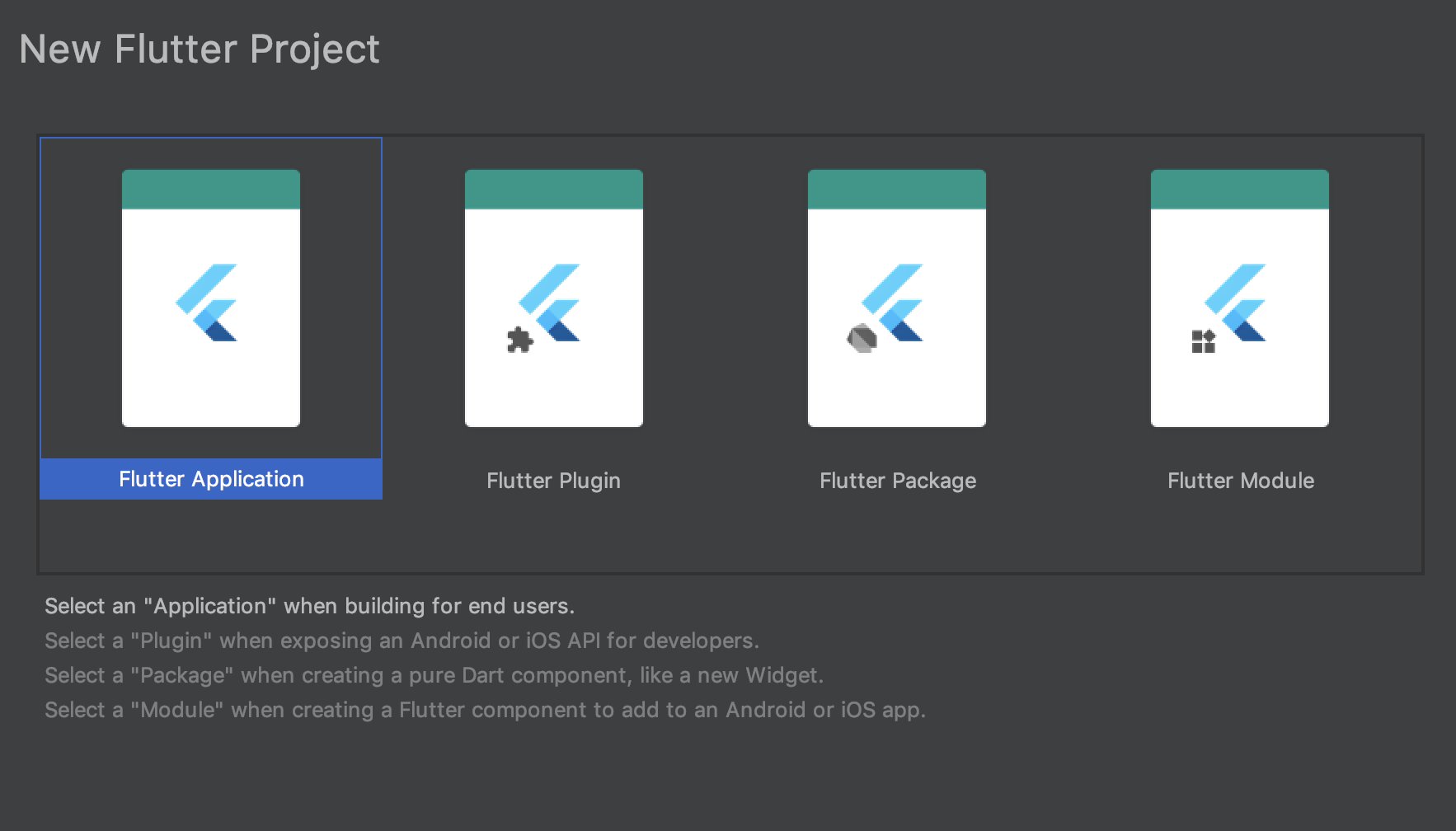Click the green header of the Application card

[211, 190]
